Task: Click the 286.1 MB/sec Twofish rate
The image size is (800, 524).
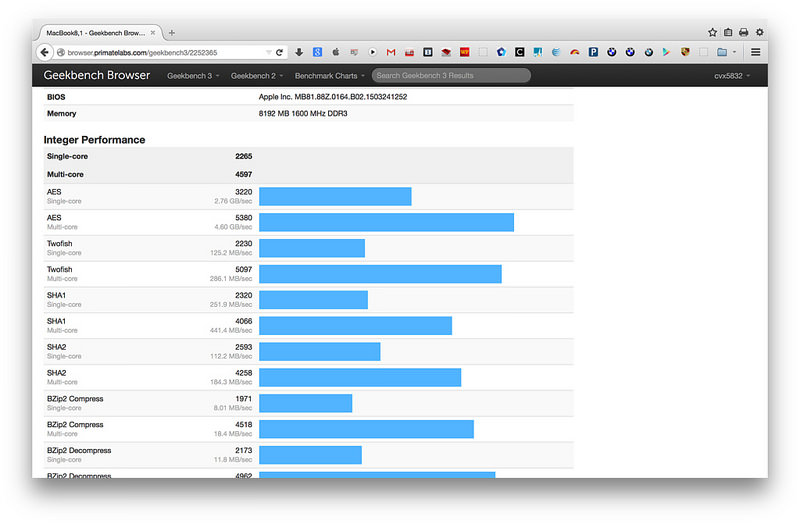Action: pos(231,279)
